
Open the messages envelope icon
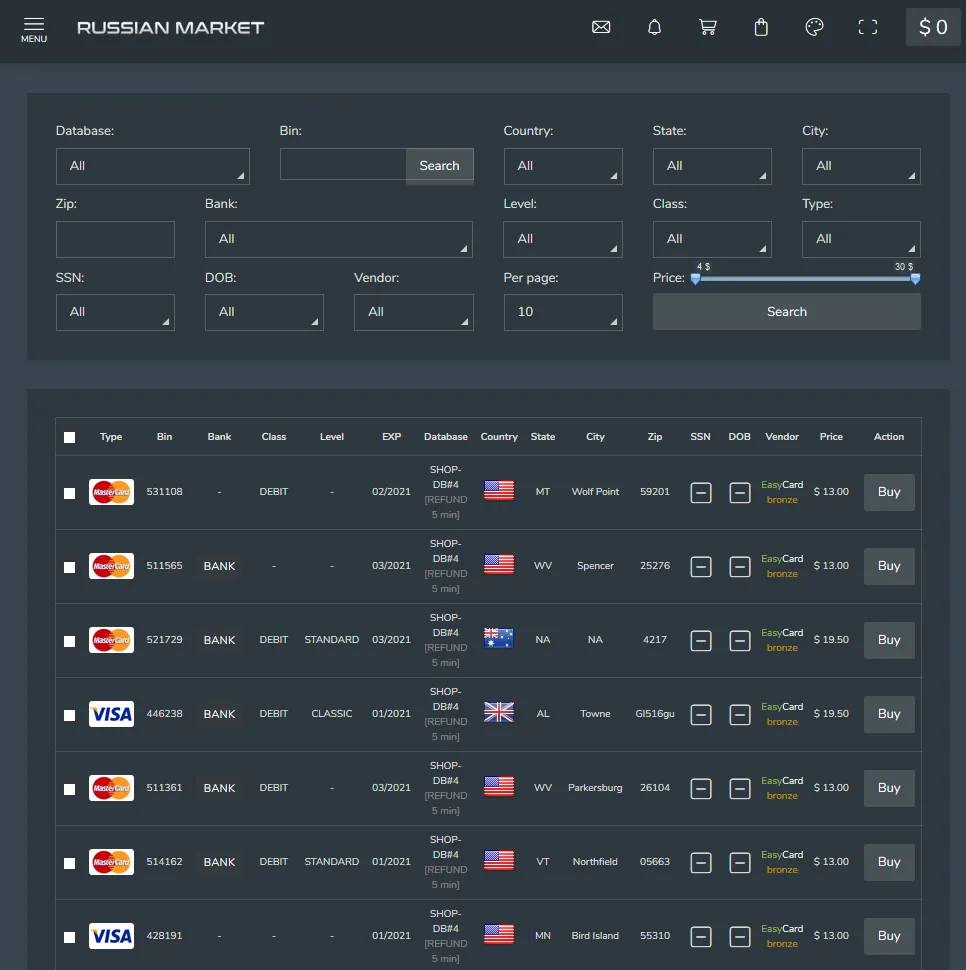pyautogui.click(x=601, y=27)
